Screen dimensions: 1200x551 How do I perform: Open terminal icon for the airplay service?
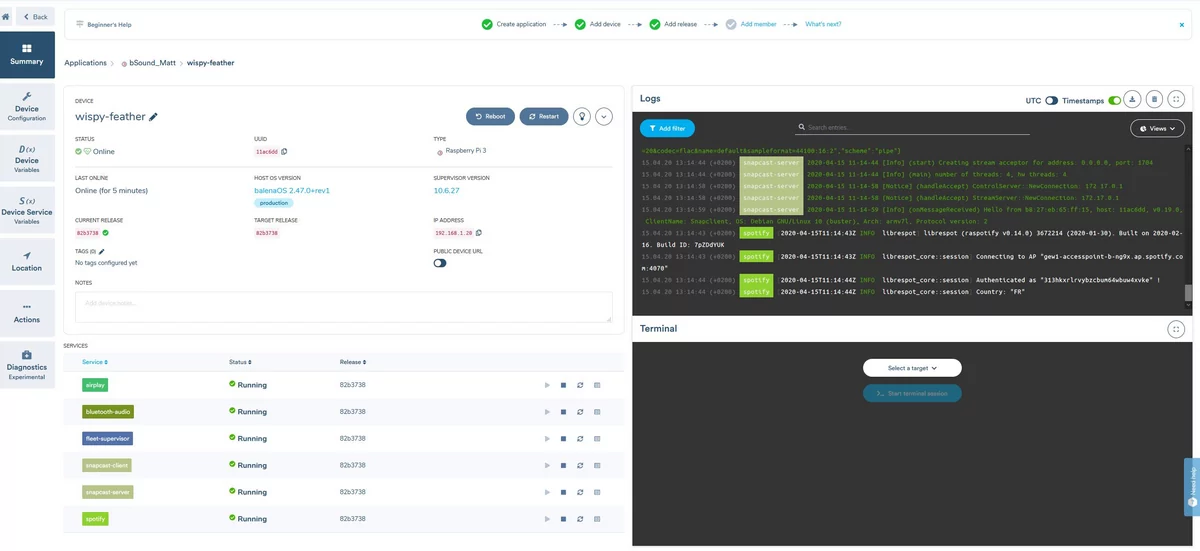click(597, 385)
